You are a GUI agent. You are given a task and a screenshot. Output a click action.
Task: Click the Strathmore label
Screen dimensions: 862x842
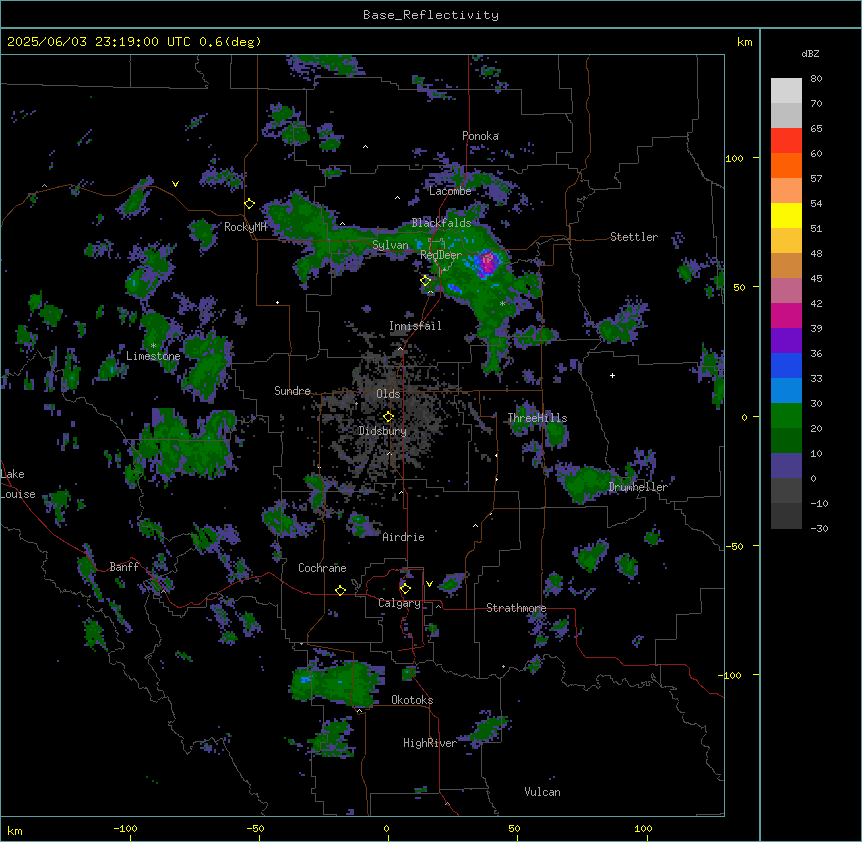516,608
